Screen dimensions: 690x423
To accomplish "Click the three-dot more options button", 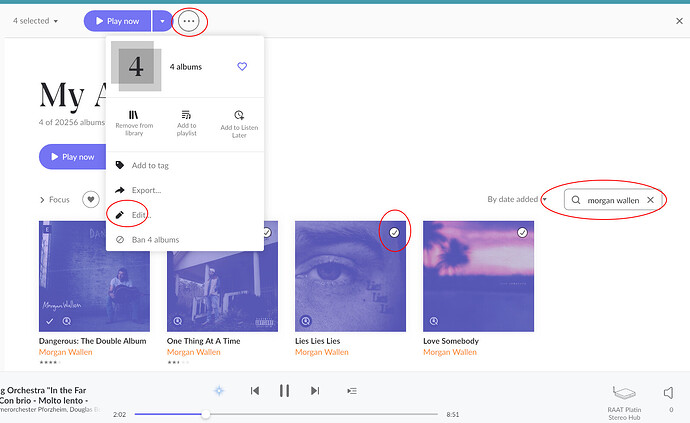I will pyautogui.click(x=189, y=21).
